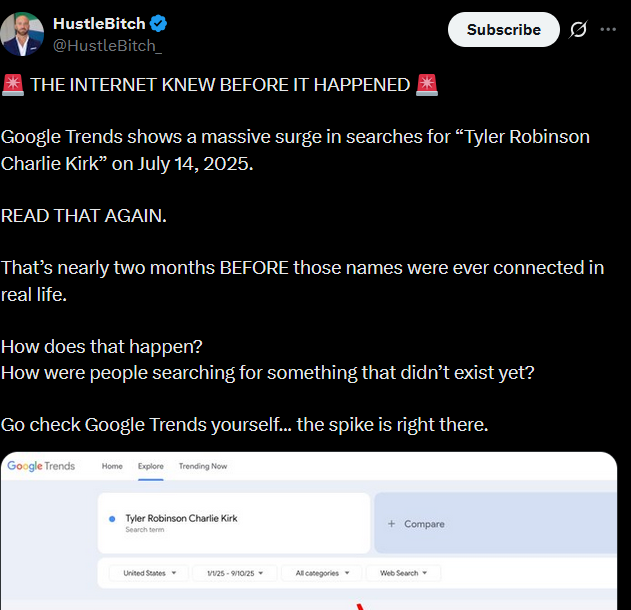Open Grok actions icon beside Subscribe

[578, 30]
